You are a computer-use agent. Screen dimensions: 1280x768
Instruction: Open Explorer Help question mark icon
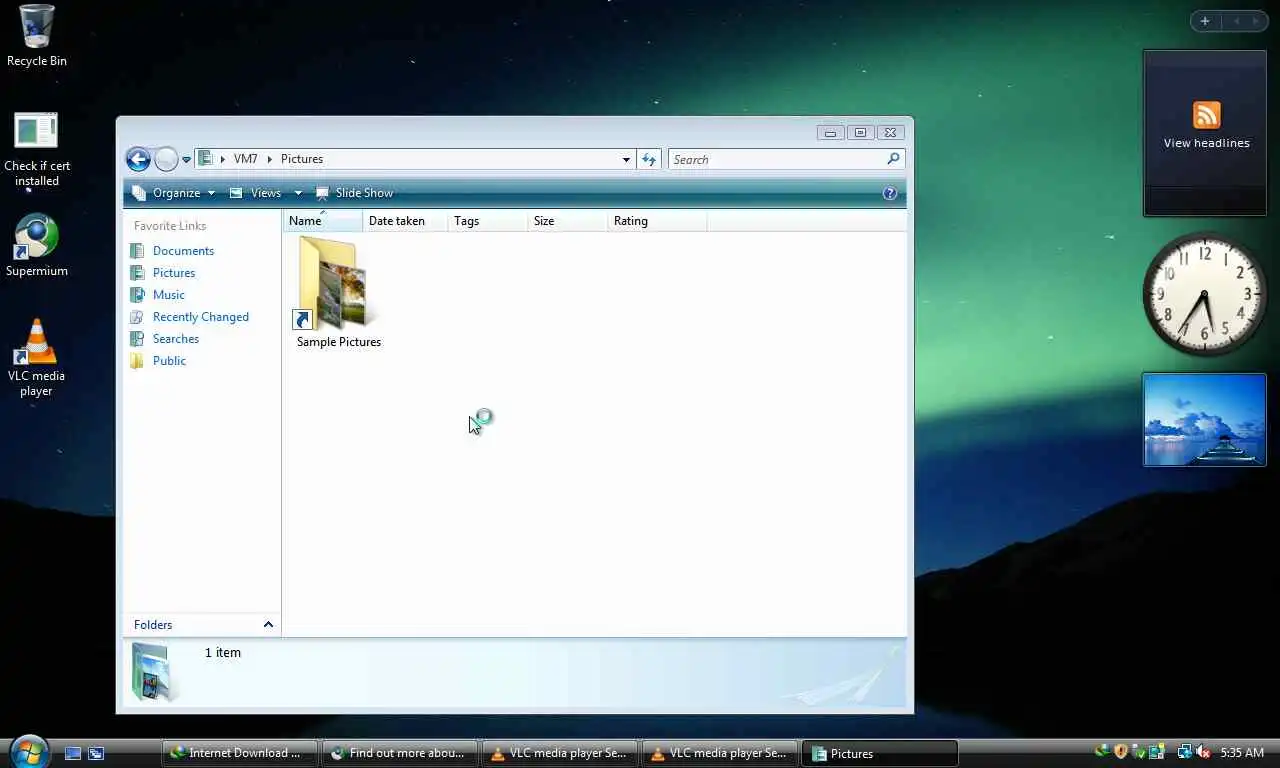tap(890, 193)
